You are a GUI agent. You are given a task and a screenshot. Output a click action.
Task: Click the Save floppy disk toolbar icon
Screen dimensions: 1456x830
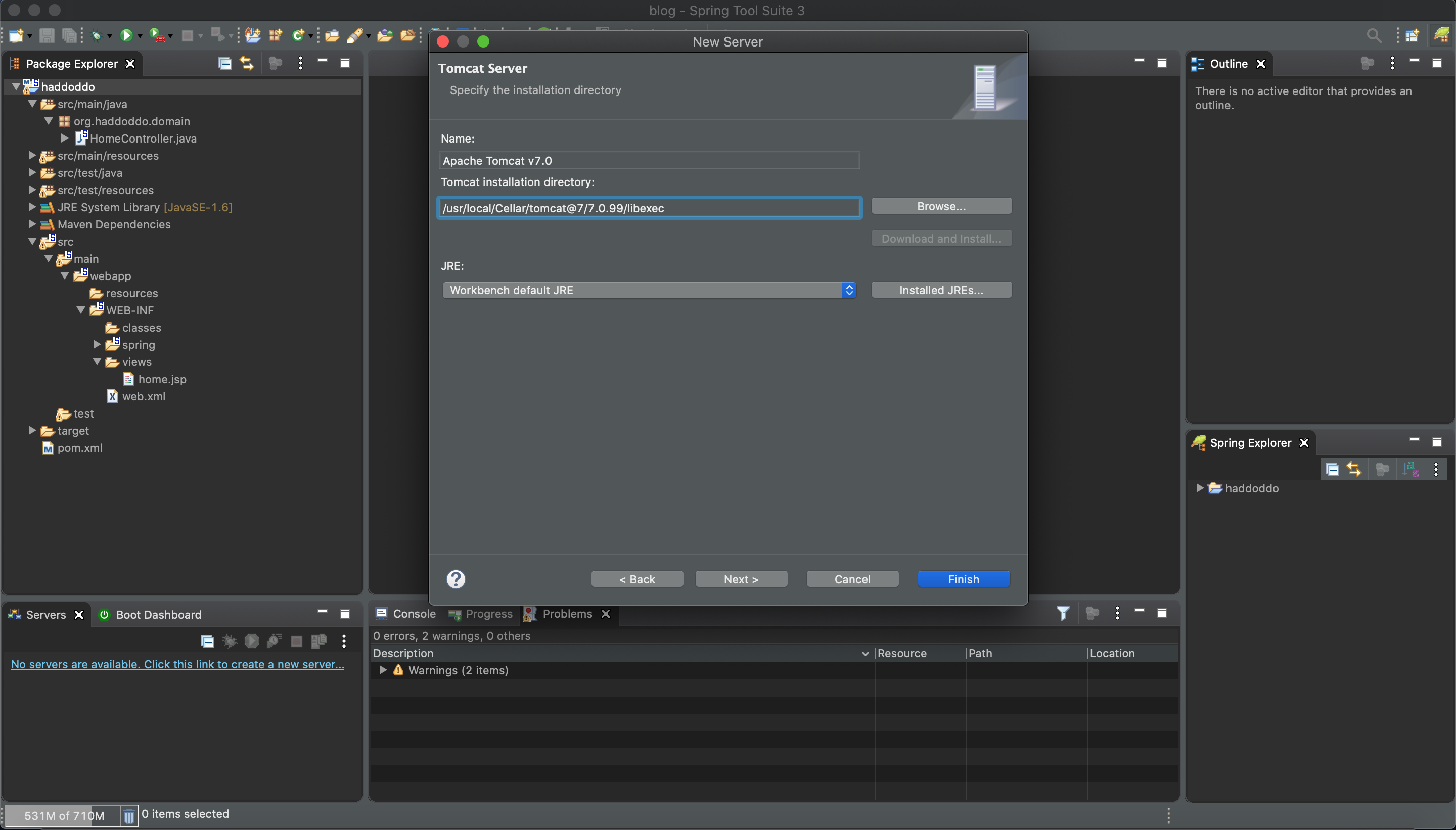[x=47, y=36]
